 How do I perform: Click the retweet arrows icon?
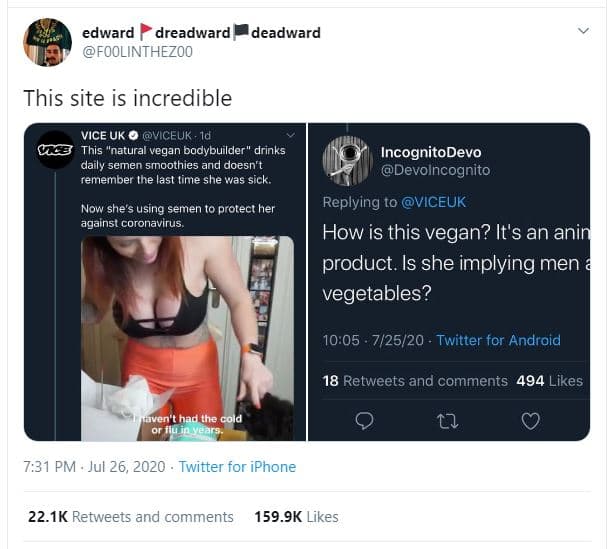448,421
